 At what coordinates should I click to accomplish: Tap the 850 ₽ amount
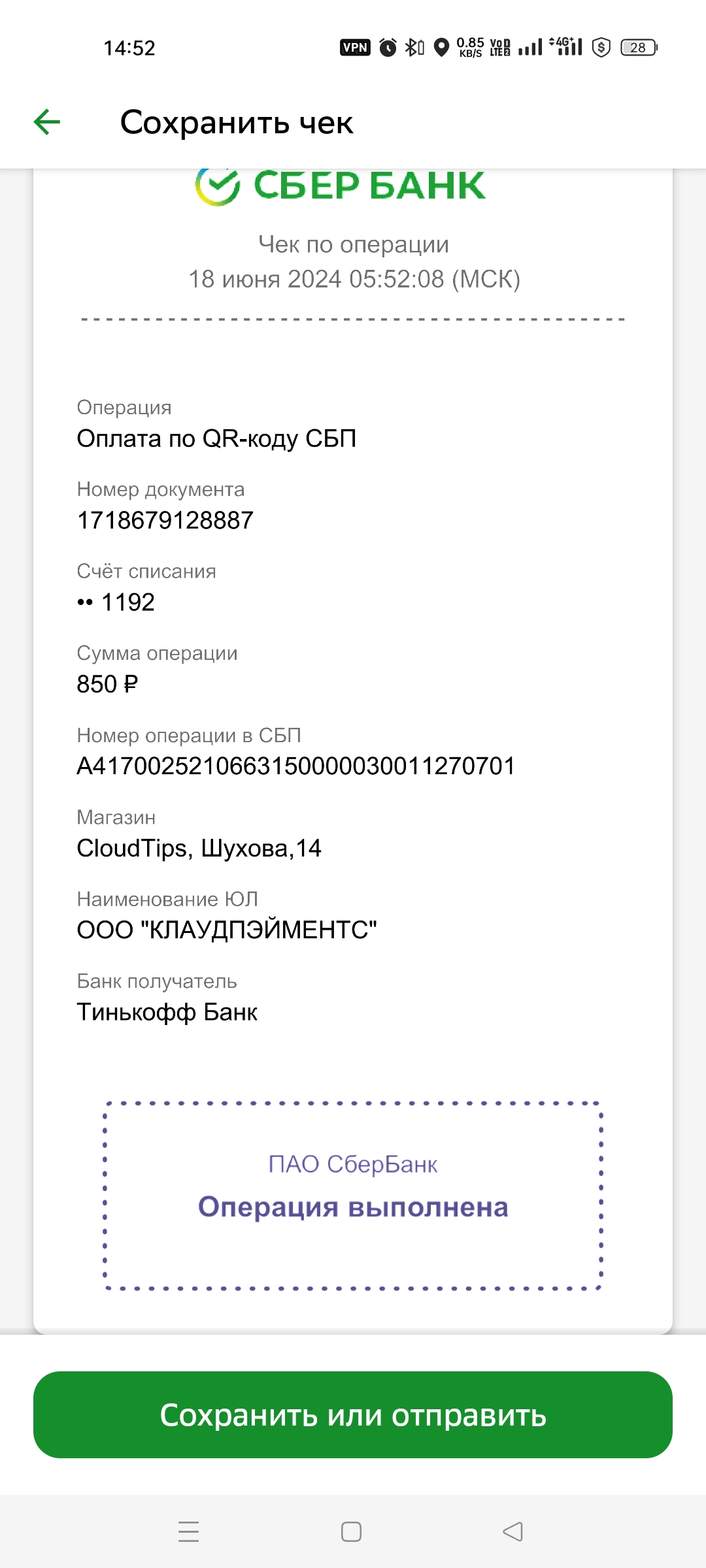[x=107, y=685]
